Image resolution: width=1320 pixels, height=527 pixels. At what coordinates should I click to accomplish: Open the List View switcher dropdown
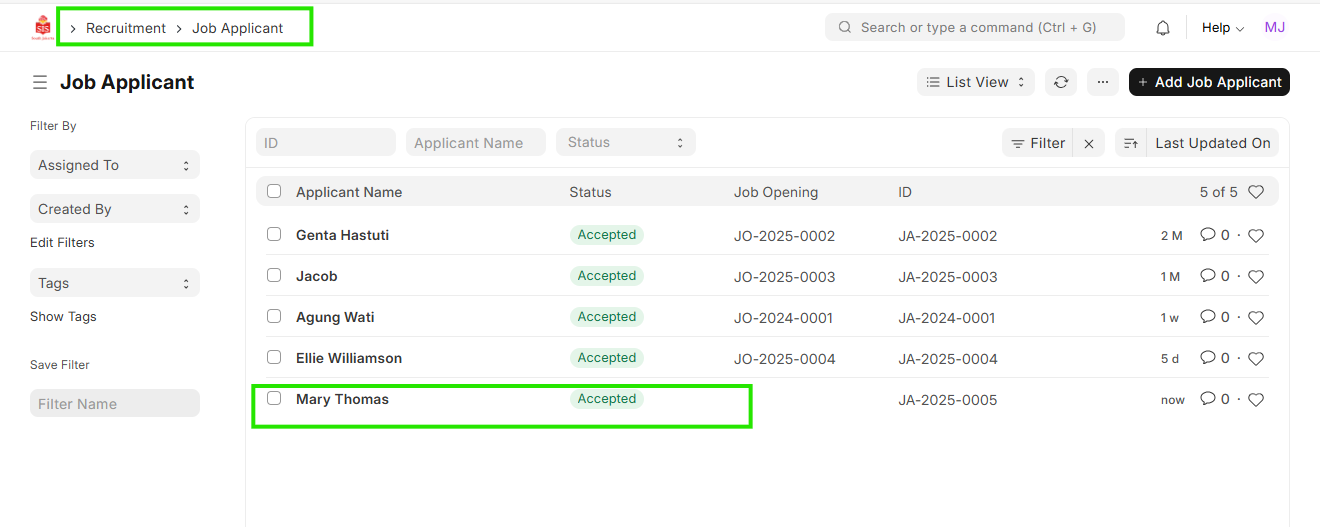pyautogui.click(x=975, y=82)
